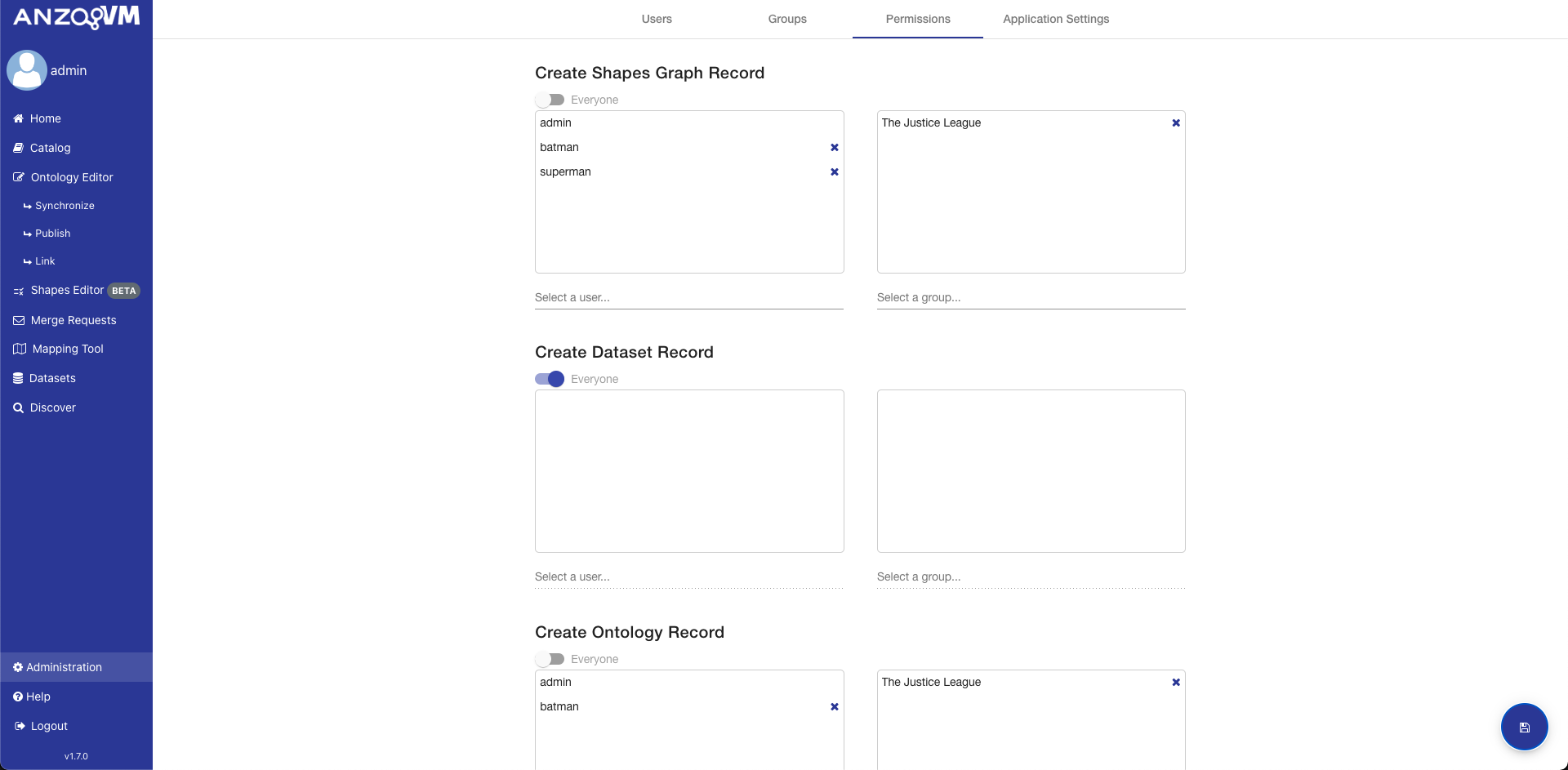1568x770 pixels.
Task: Open the Merge Requests page
Action: [73, 320]
